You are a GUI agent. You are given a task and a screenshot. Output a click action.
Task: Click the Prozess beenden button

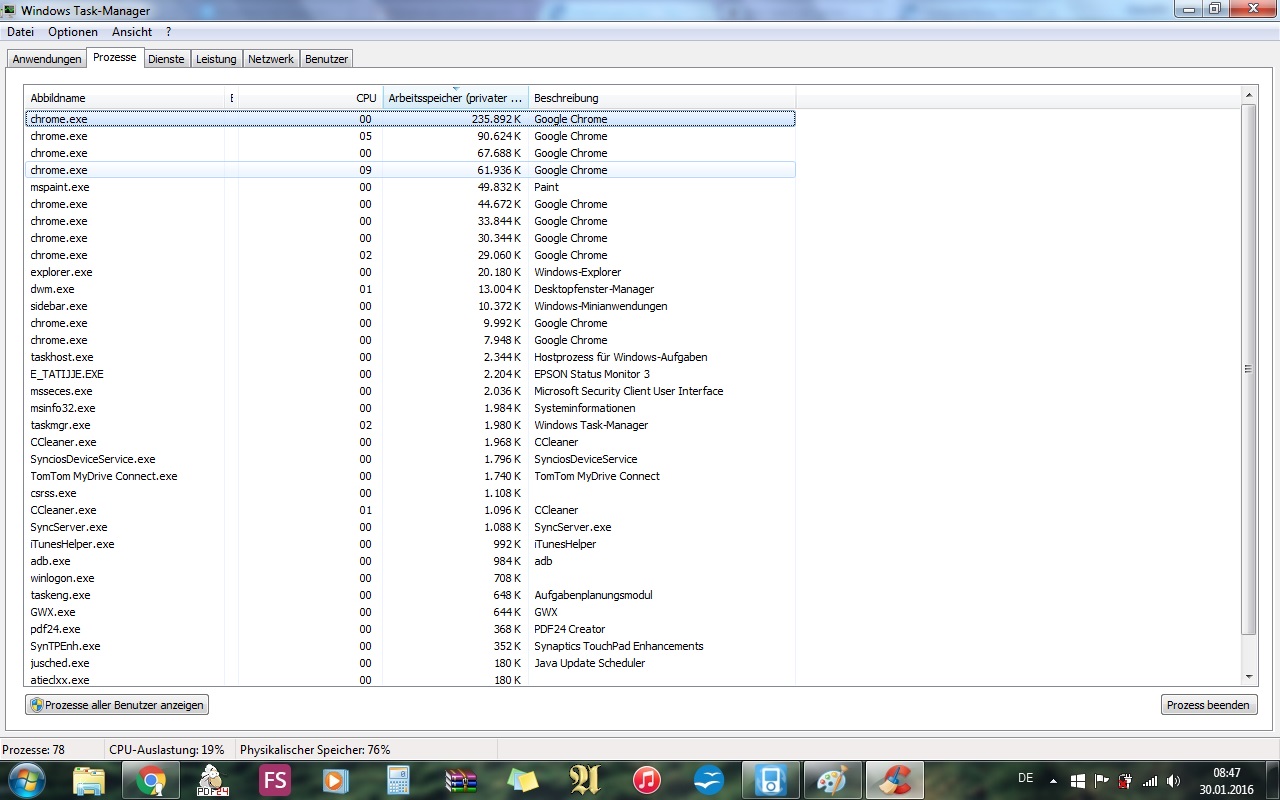click(1208, 705)
